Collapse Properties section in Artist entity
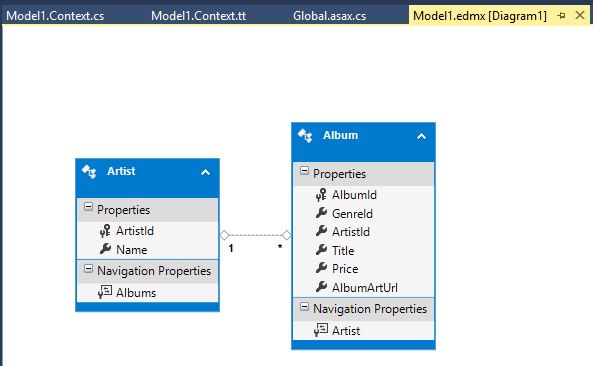 coord(88,207)
